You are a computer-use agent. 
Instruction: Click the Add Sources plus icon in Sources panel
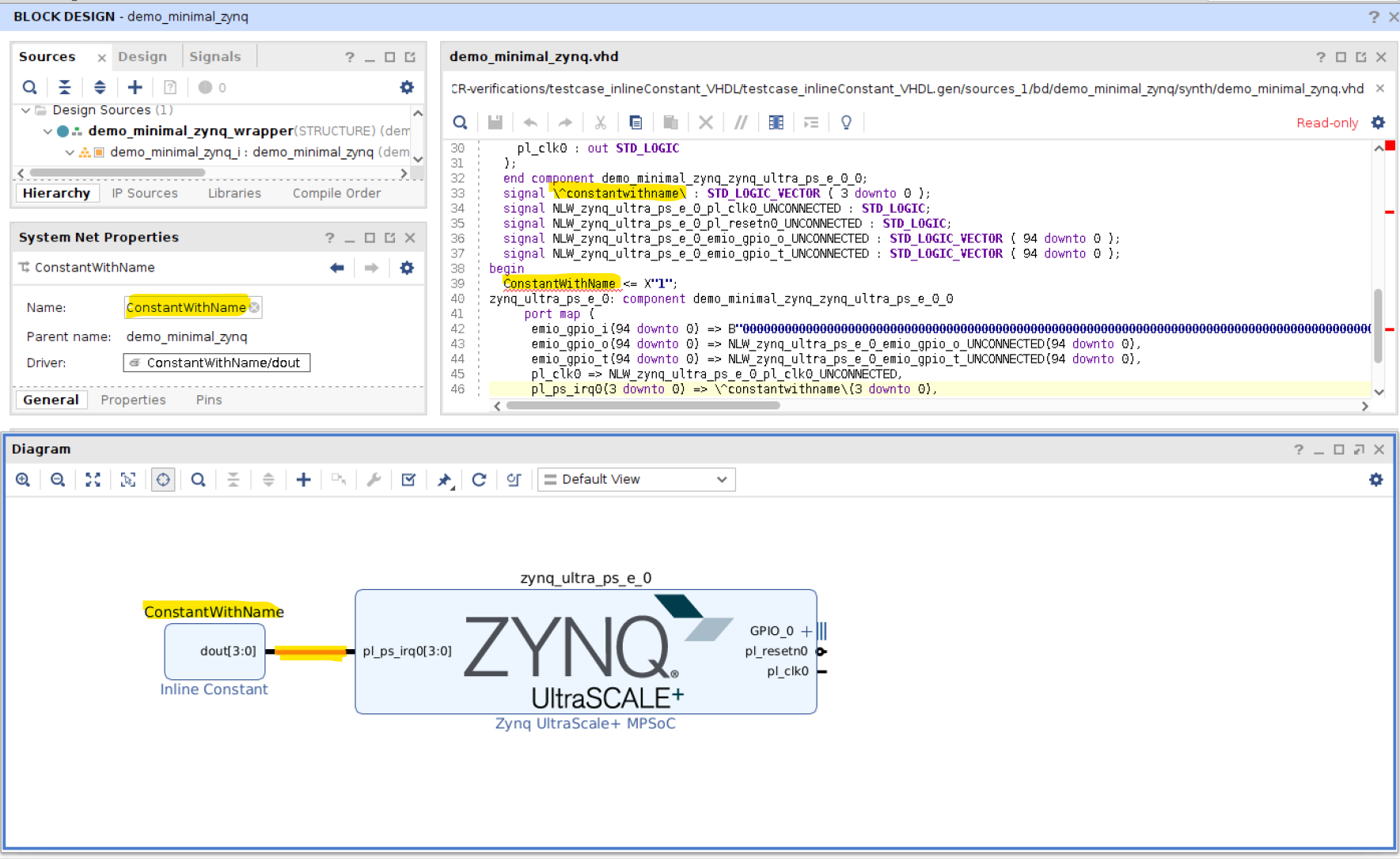coord(135,87)
